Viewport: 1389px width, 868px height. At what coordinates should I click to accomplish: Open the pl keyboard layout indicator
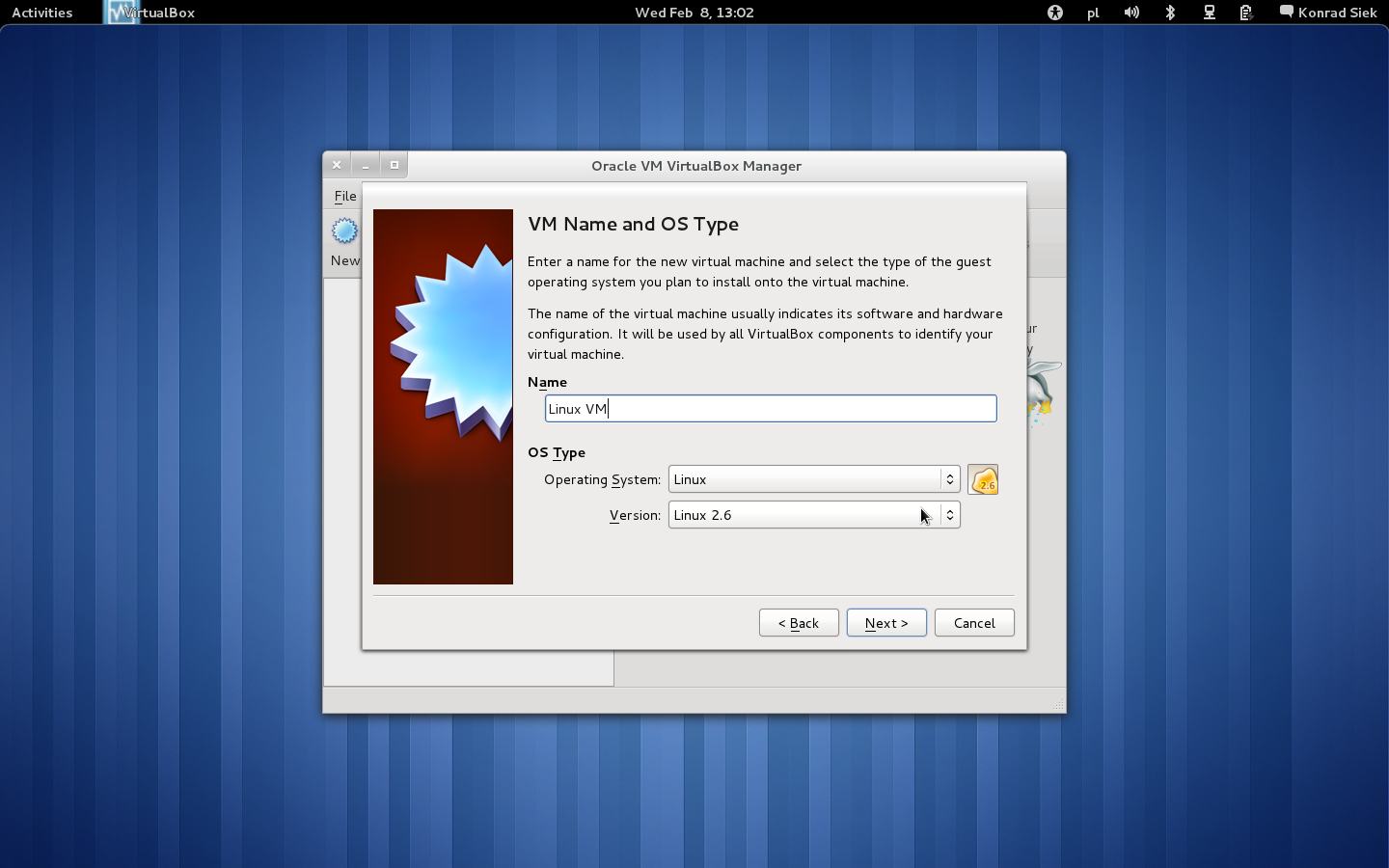1093,13
